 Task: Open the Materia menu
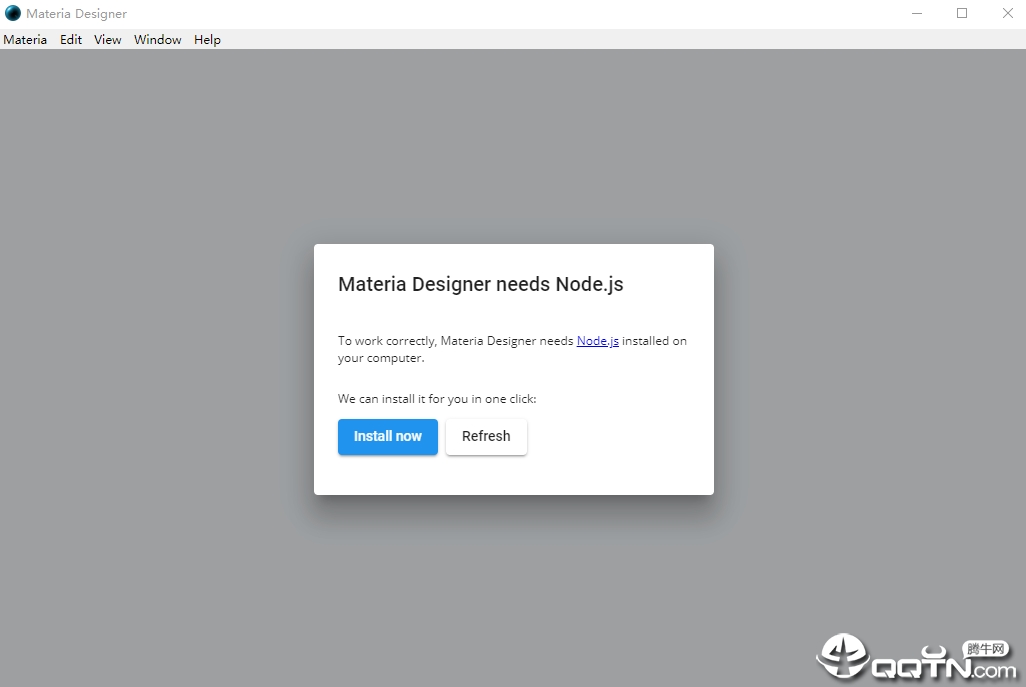[x=25, y=39]
